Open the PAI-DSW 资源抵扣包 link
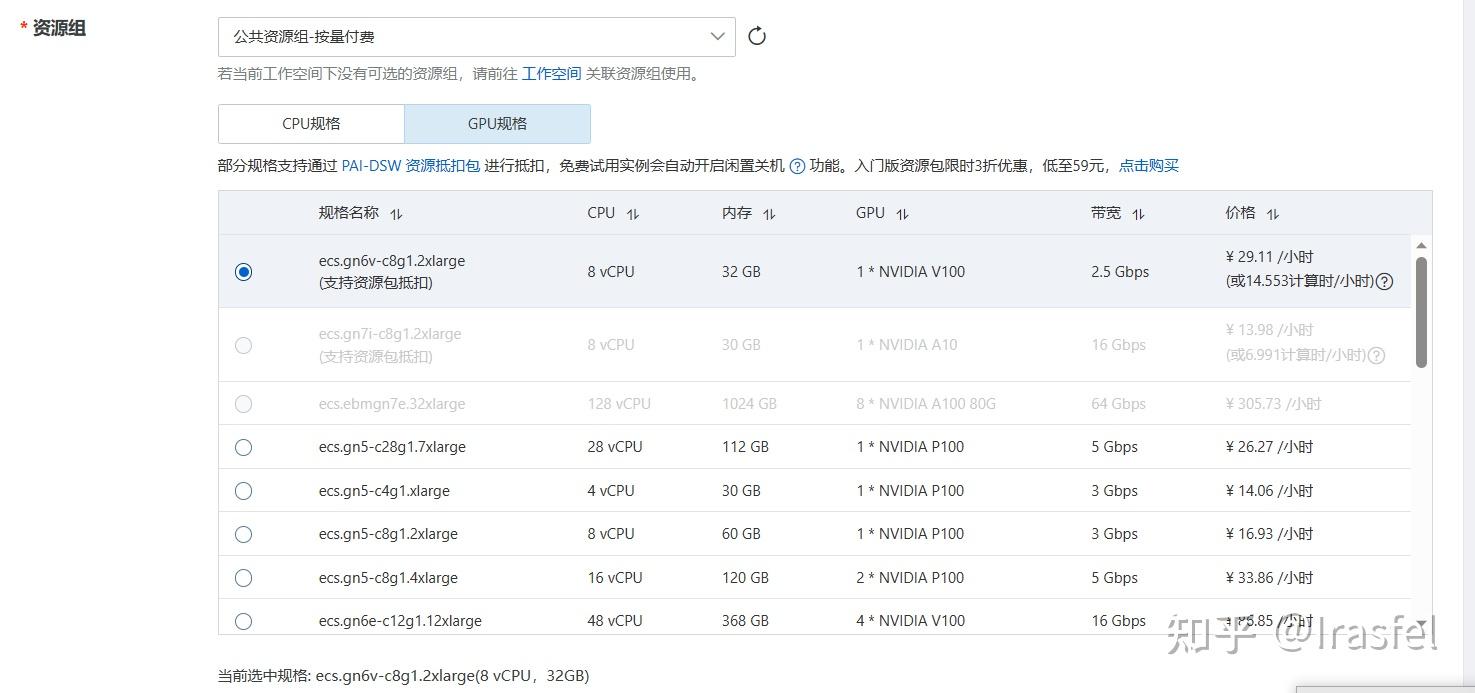 click(410, 166)
